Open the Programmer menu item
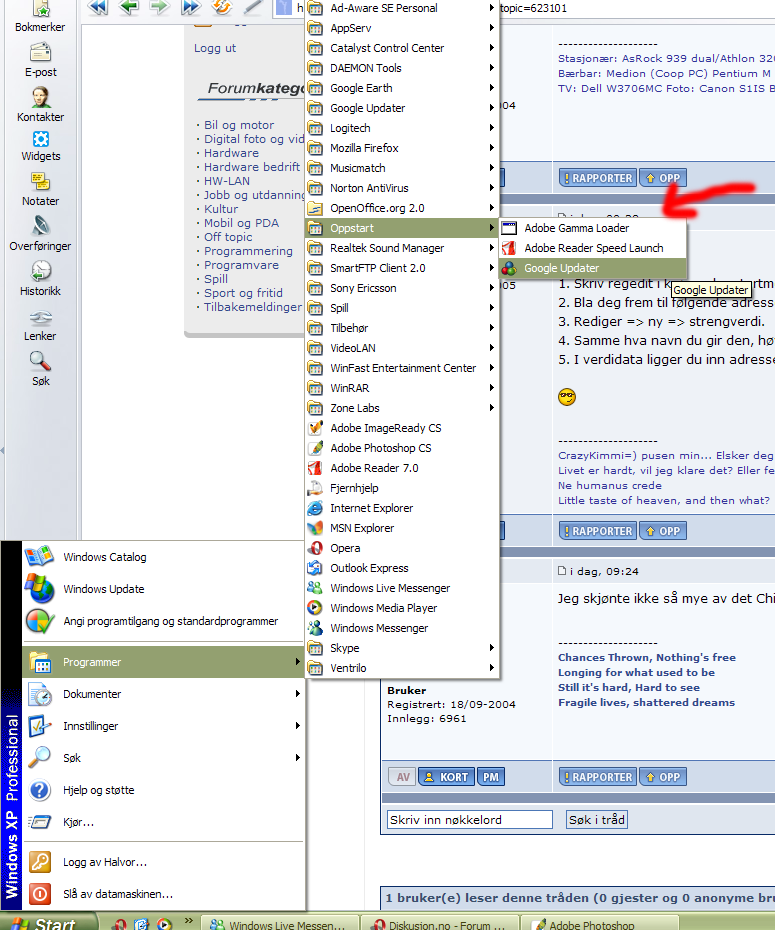The height and width of the screenshot is (930, 775). tap(163, 662)
